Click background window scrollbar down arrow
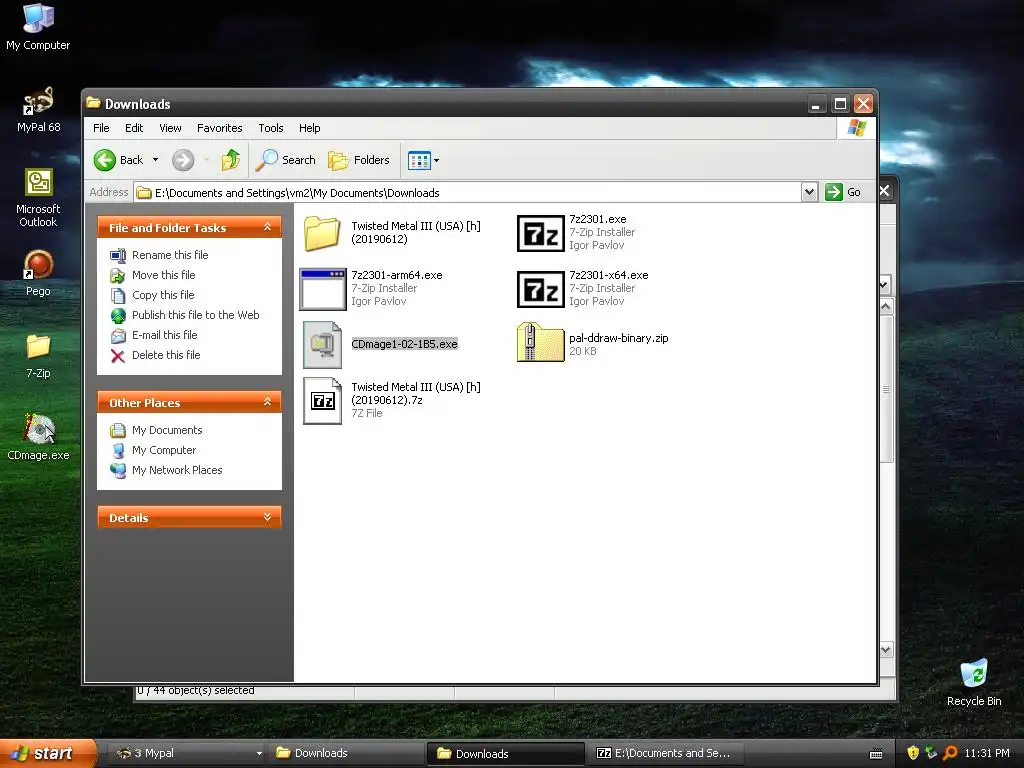Screen dimensions: 1024x768 (x=886, y=649)
